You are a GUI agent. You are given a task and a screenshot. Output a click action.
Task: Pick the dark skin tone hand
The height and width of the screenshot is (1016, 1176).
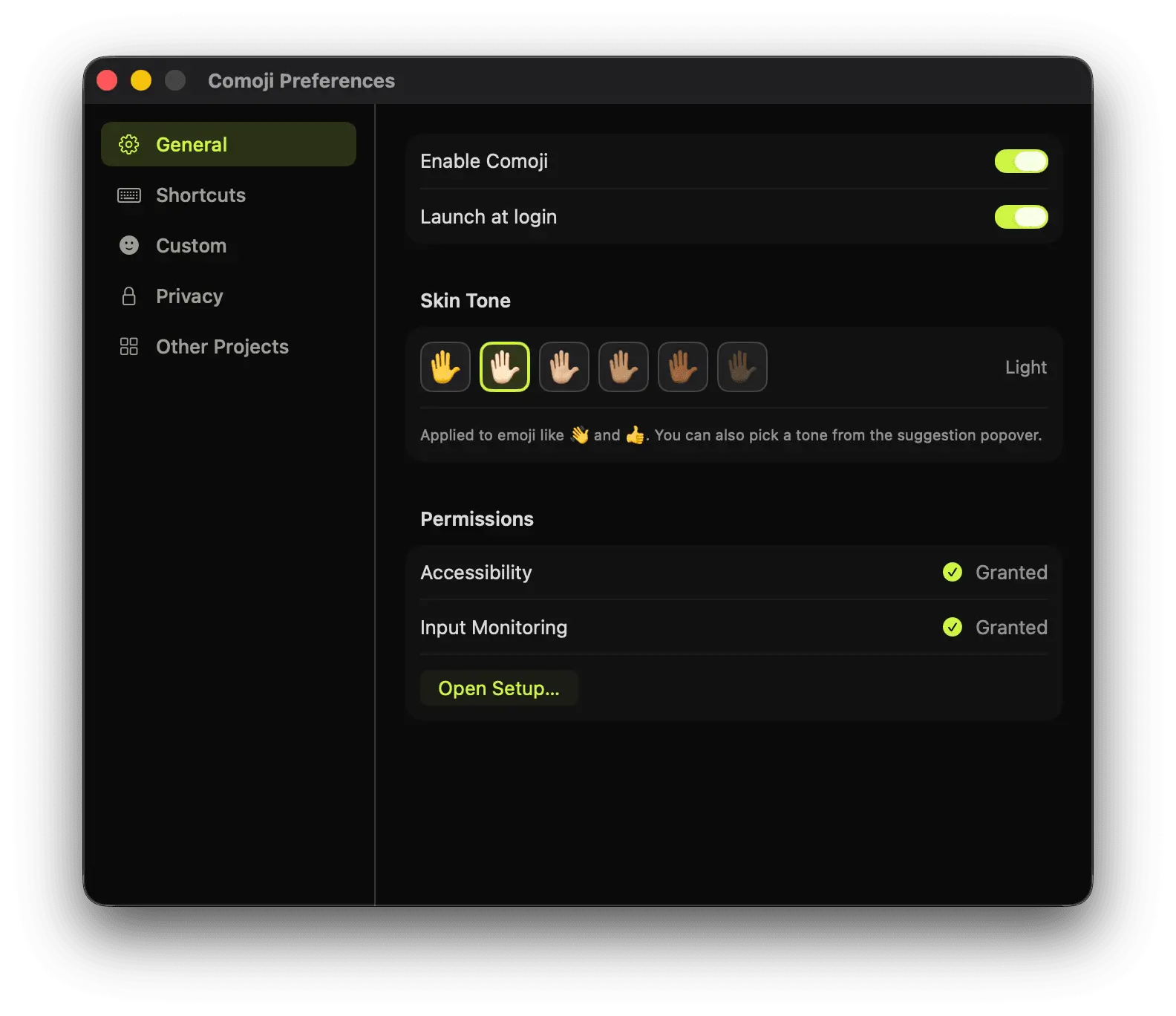click(x=742, y=367)
